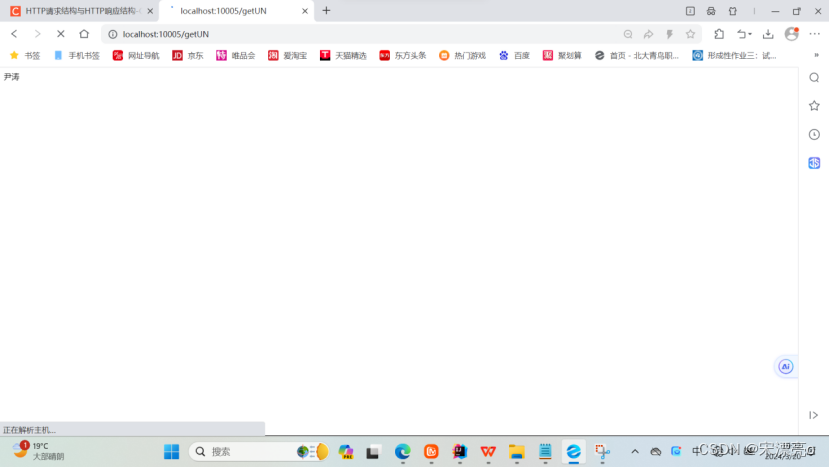Go back to the previous page
Screen dimensions: 830x467
[x=14, y=34]
